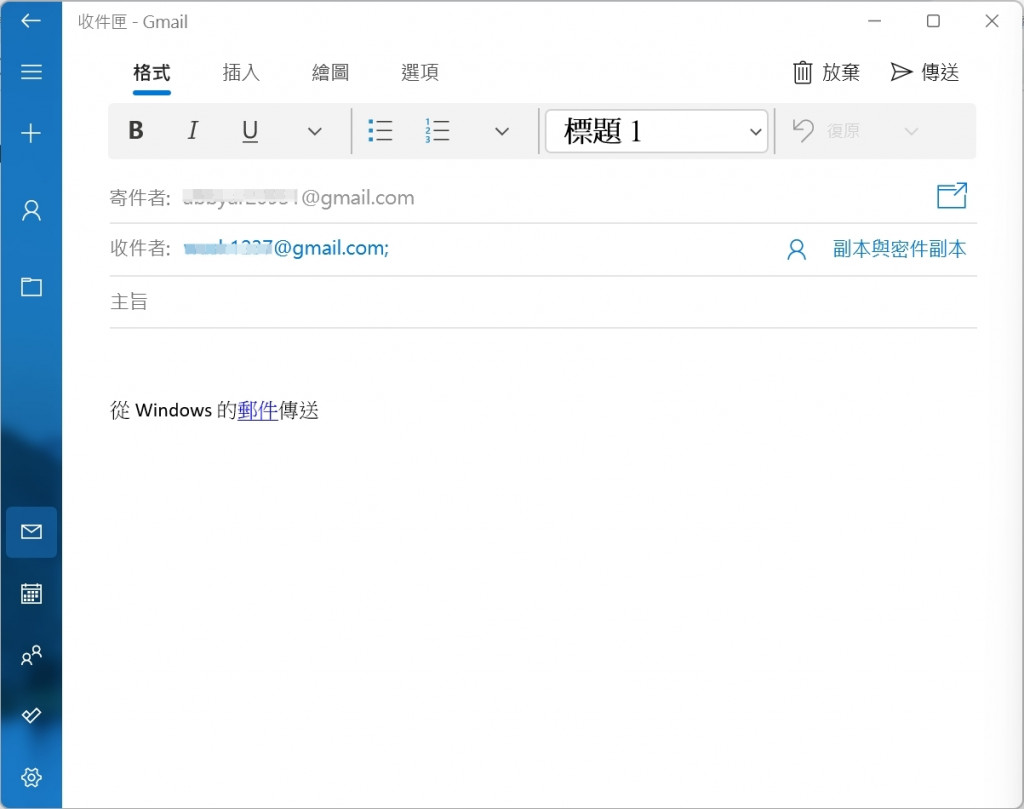
Task: Discard the draft with 放棄
Action: pos(826,72)
